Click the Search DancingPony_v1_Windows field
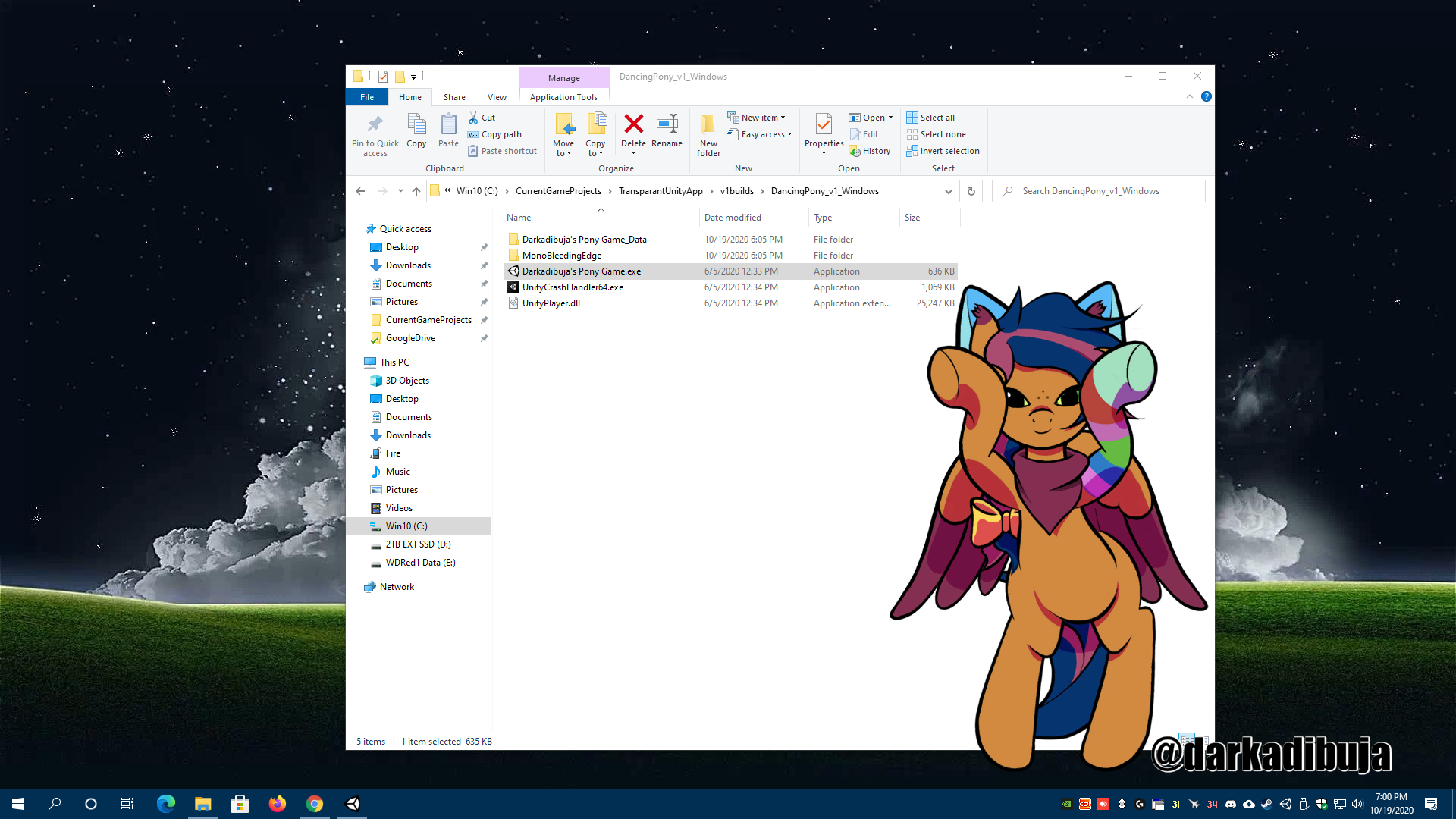This screenshot has width=1456, height=819. click(1098, 191)
